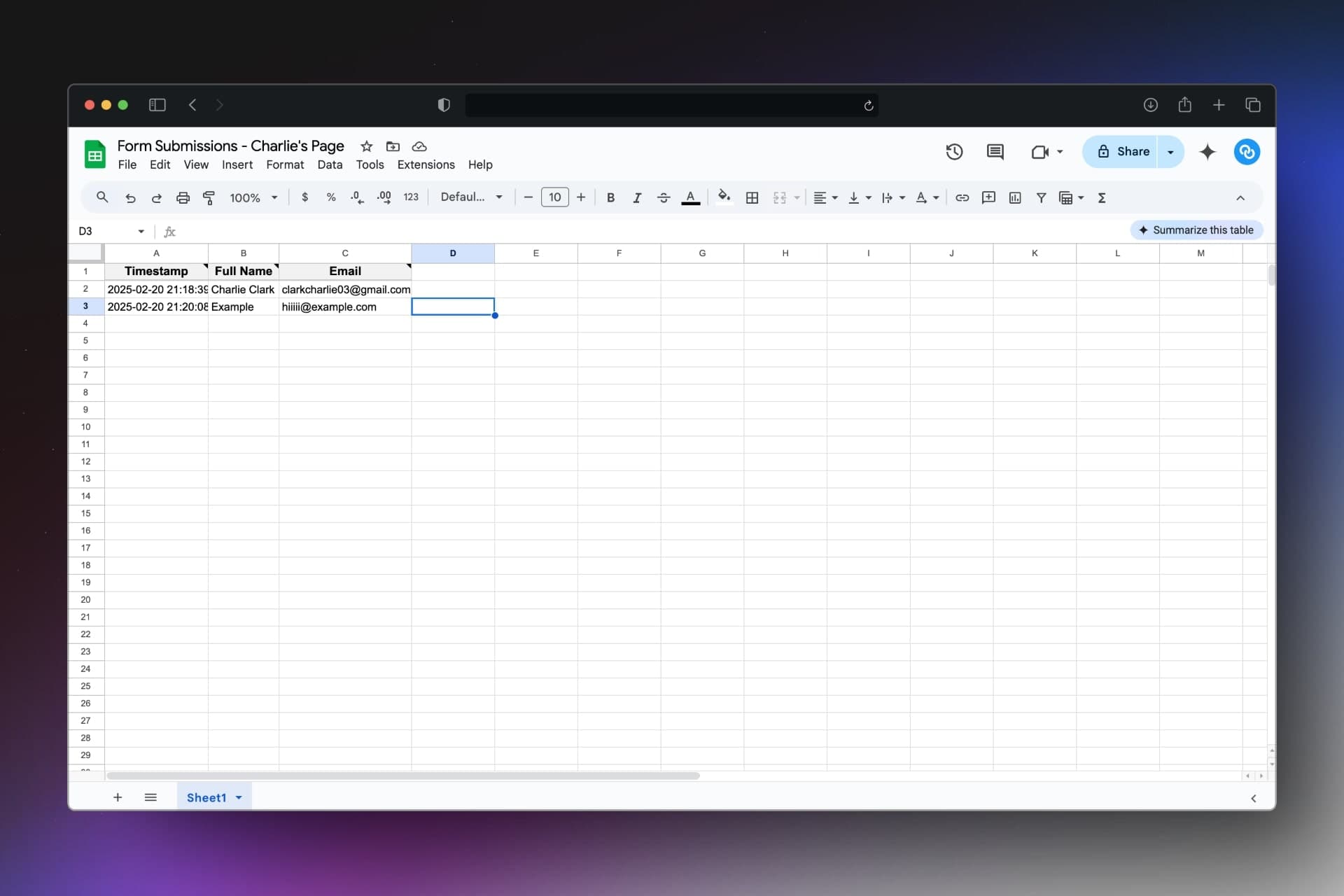Viewport: 1344px width, 896px height.
Task: Open text wrapping dropdown
Action: (893, 198)
